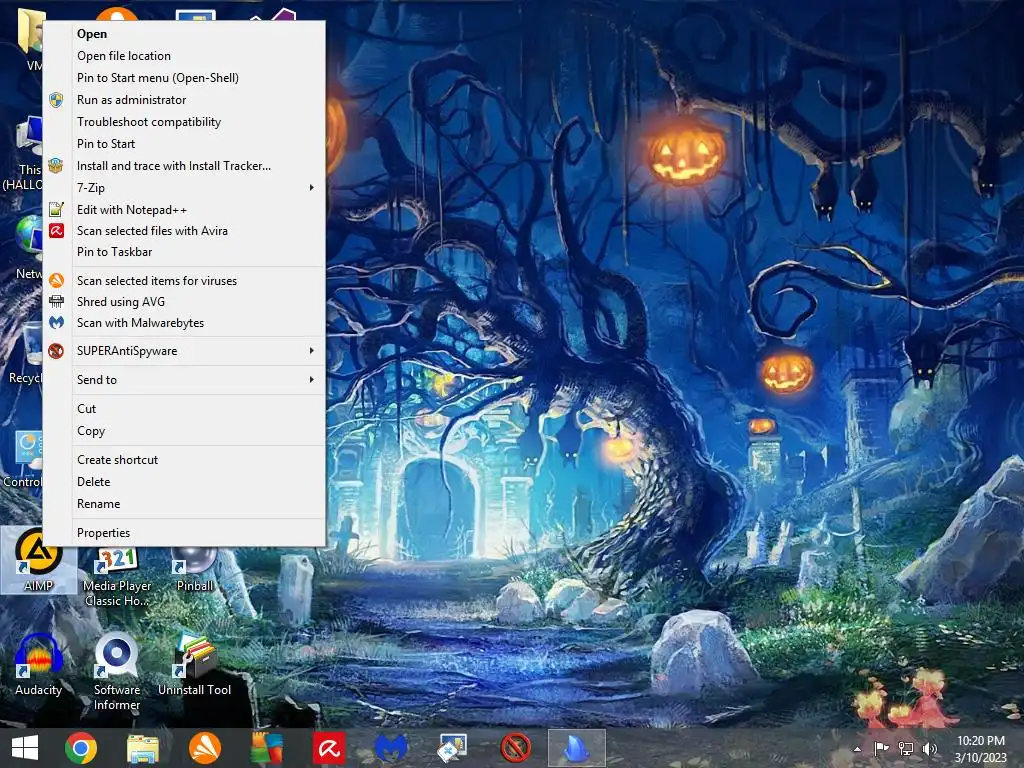1024x768 pixels.
Task: Click the active blue fin taskbar icon
Action: pyautogui.click(x=577, y=748)
